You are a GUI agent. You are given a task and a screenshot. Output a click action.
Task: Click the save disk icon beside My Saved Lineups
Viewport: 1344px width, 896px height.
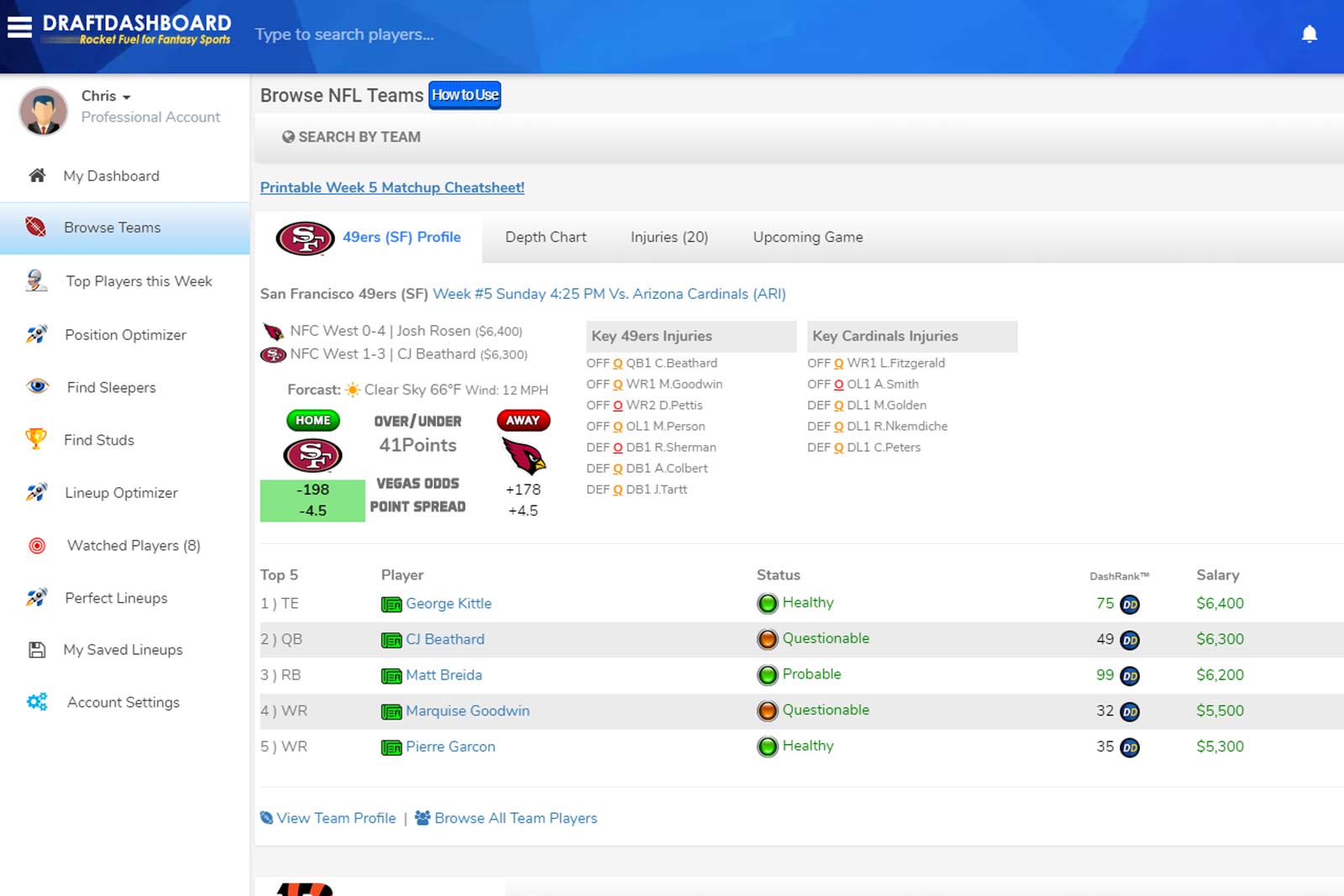[37, 650]
